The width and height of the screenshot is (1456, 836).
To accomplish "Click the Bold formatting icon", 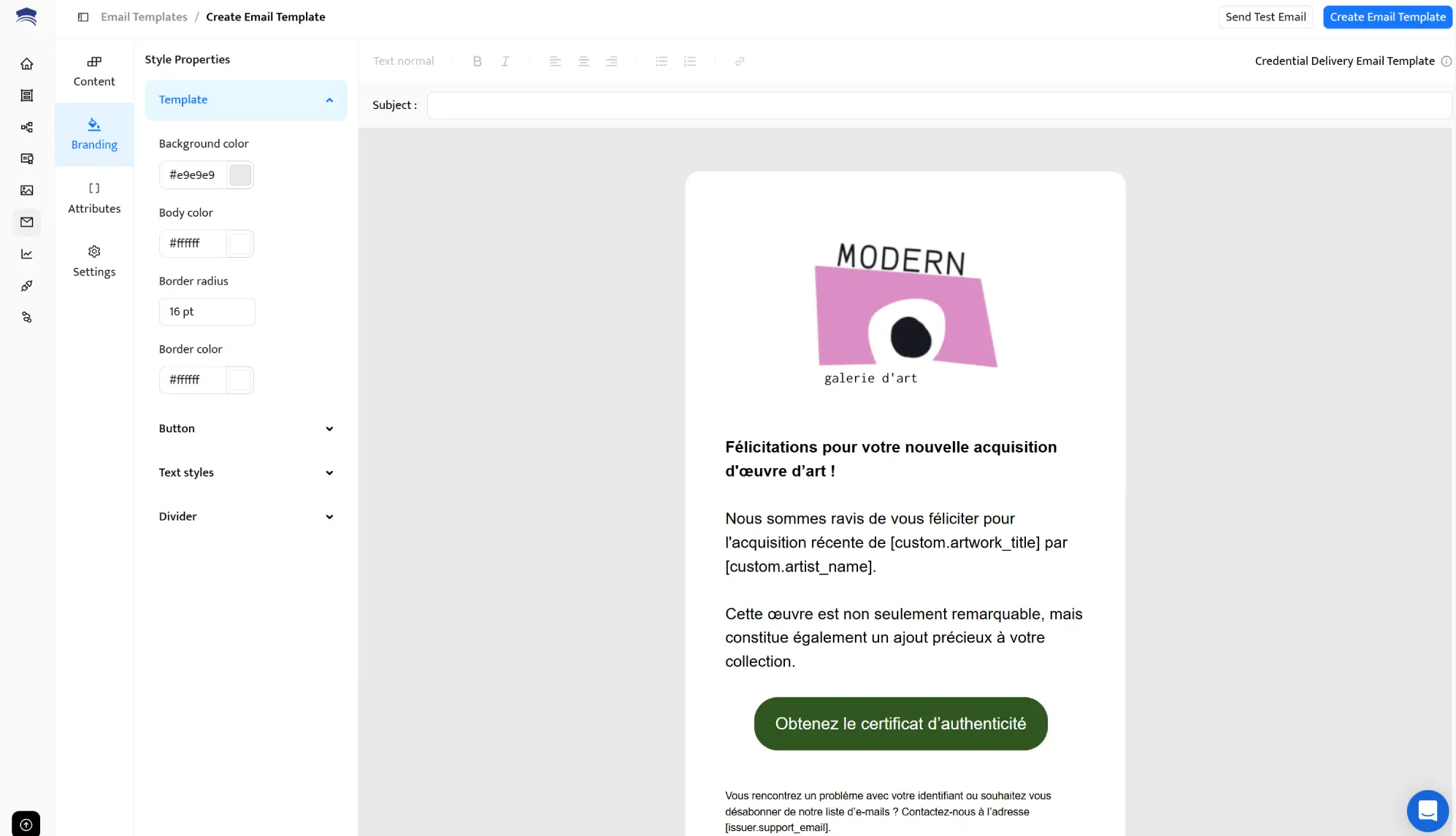I will click(477, 61).
